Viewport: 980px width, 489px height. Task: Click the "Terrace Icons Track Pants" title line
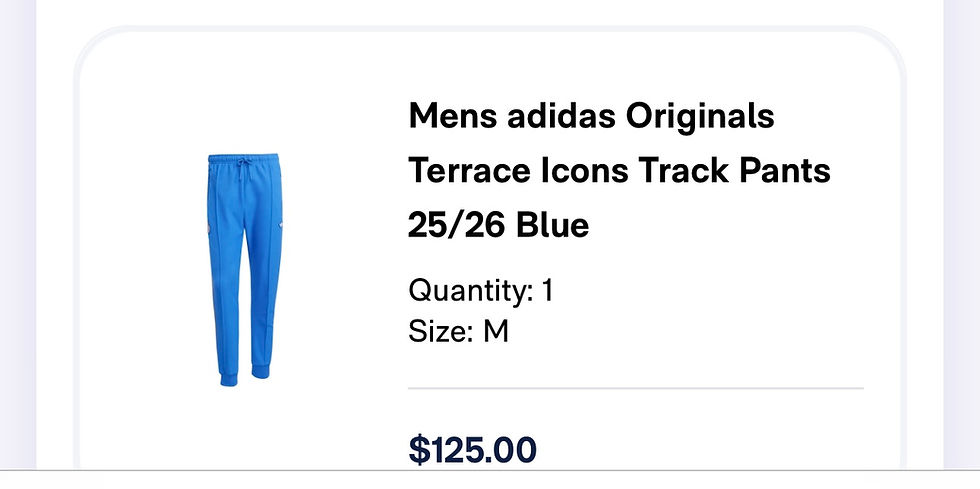619,171
